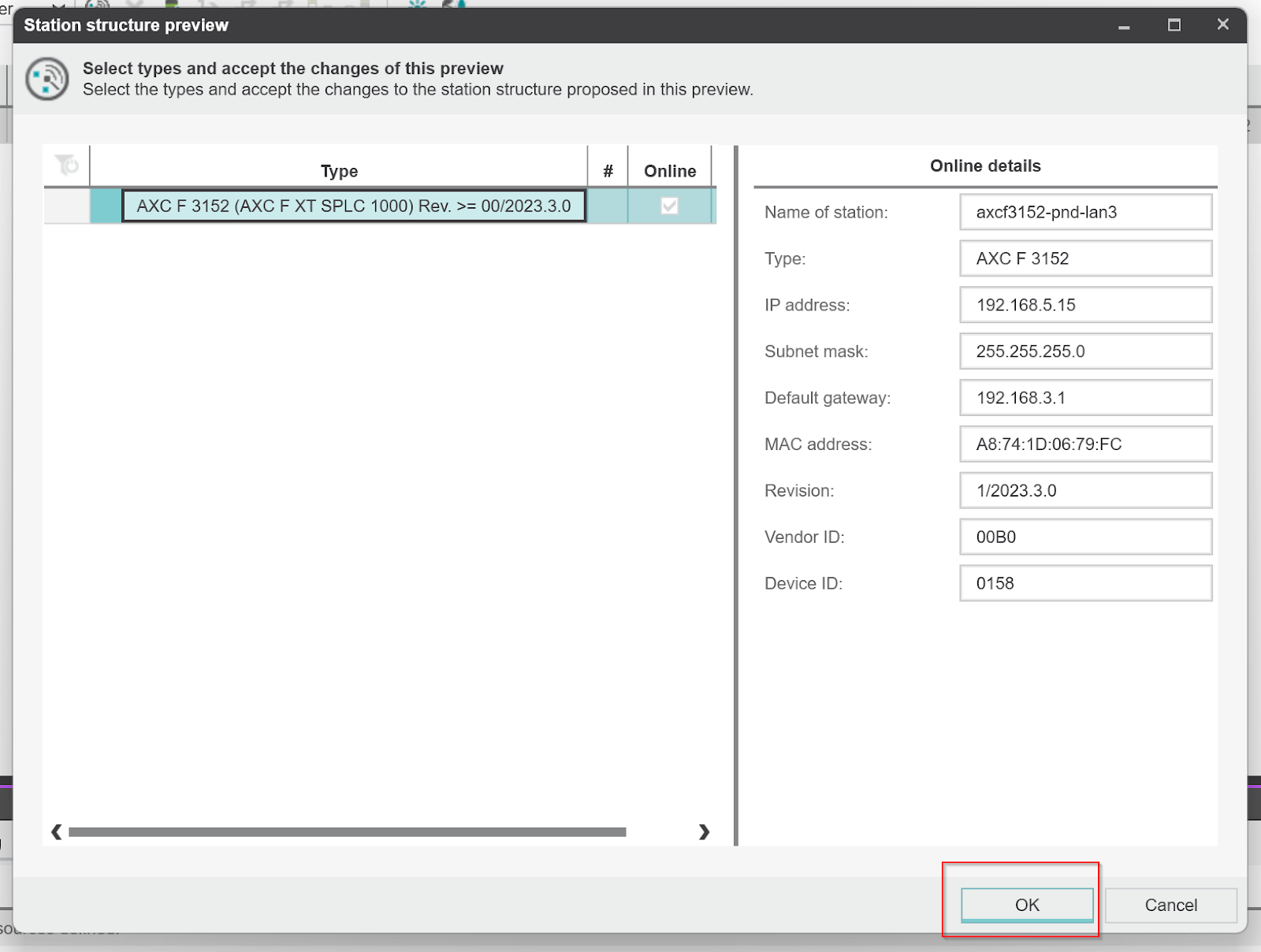Toggle the Online checkbox for AXC F 3152
The image size is (1261, 952).
click(x=669, y=206)
